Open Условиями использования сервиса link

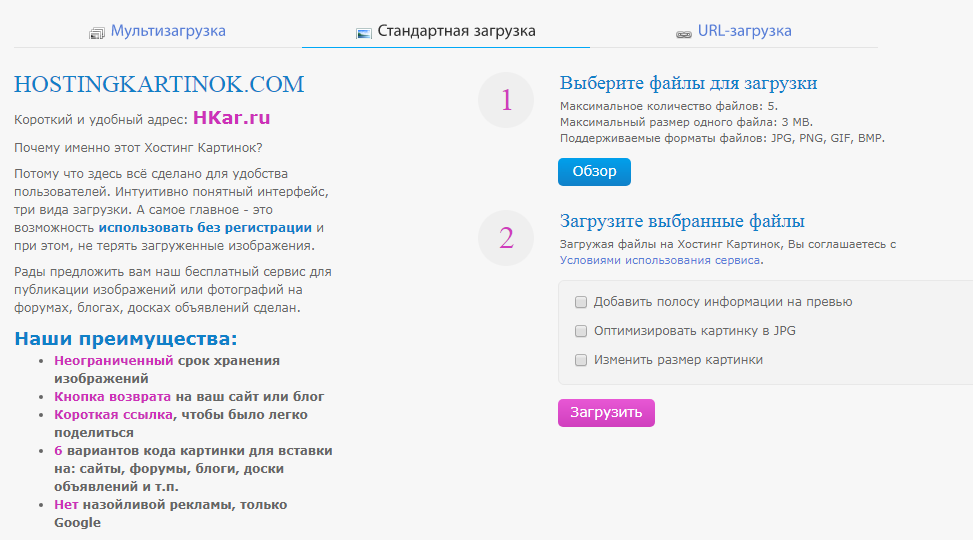coord(660,261)
